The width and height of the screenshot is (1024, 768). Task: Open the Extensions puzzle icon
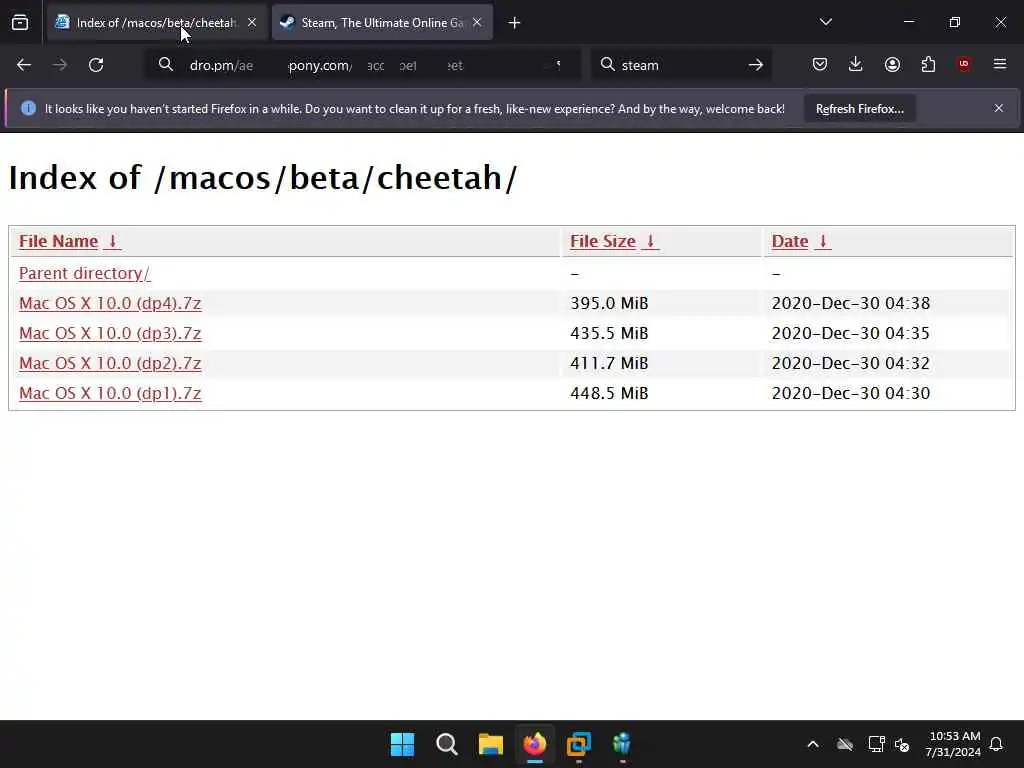[928, 64]
